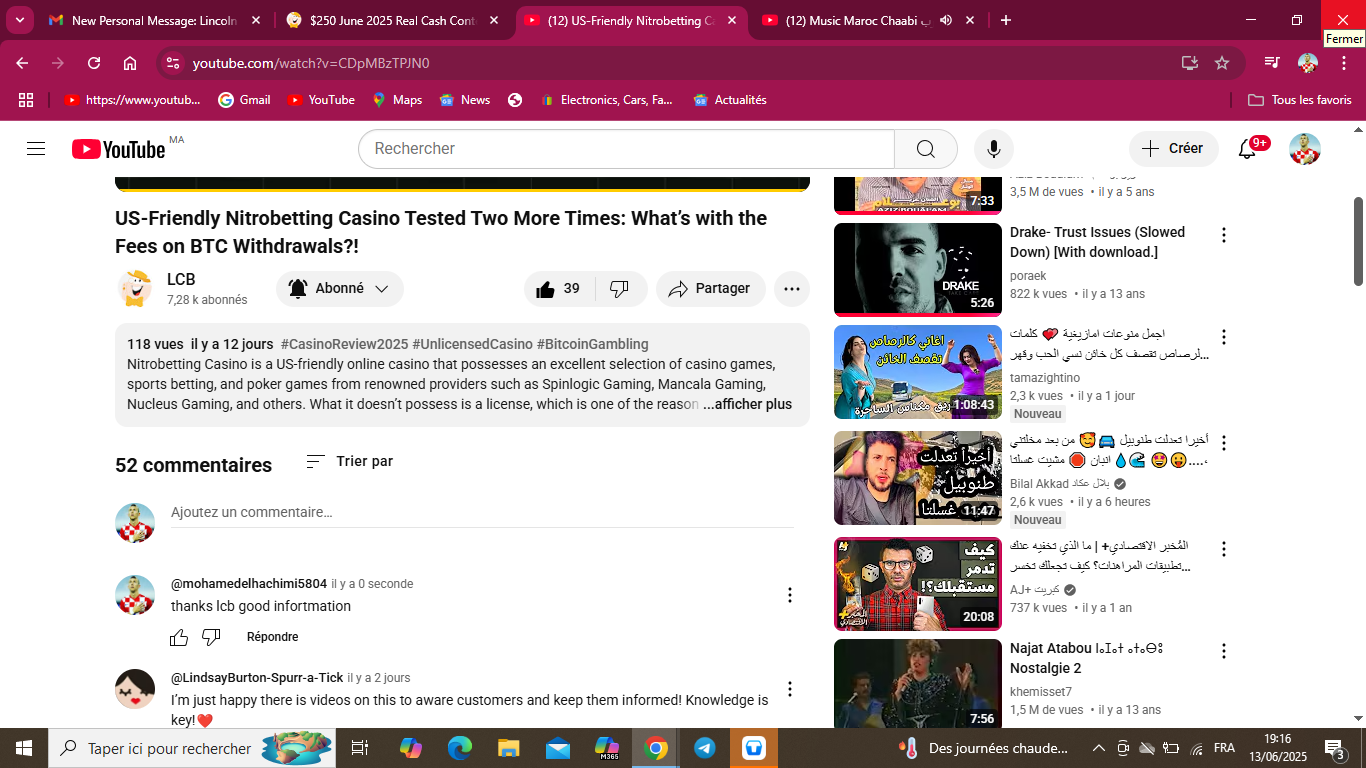This screenshot has width=1366, height=768.
Task: Open the #CasinoReview2025 hashtag
Action: click(344, 344)
